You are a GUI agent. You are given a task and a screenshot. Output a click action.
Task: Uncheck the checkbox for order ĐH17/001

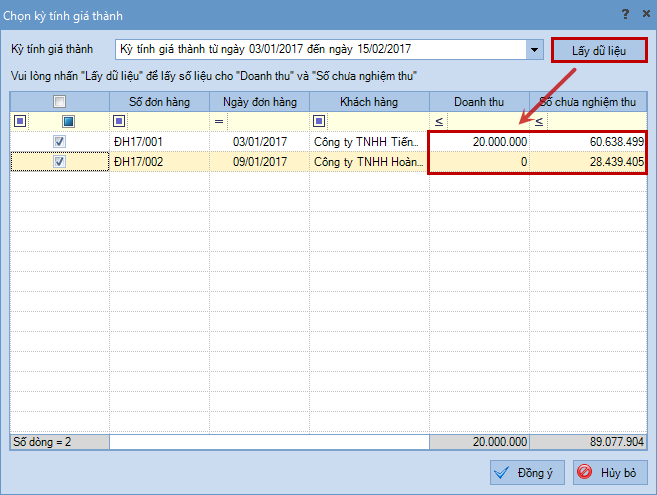tap(60, 142)
